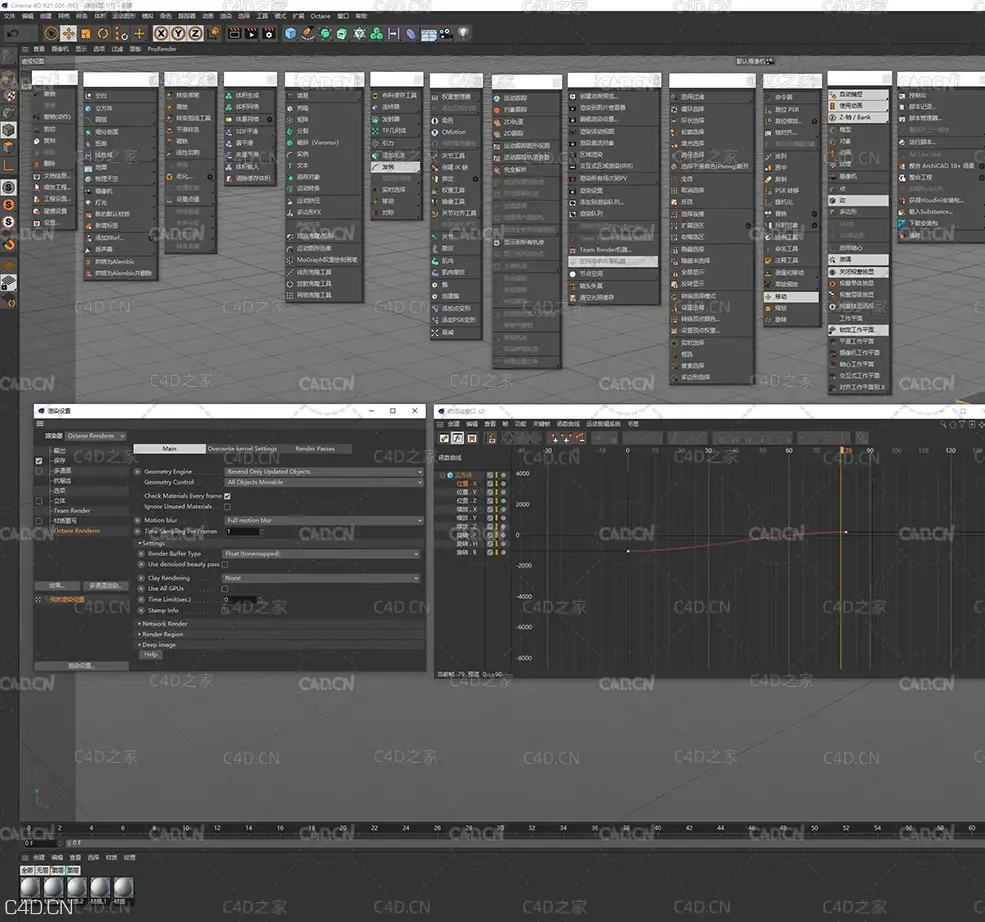Collapse the Settings section
Screen dimensions: 985x922
(152, 543)
